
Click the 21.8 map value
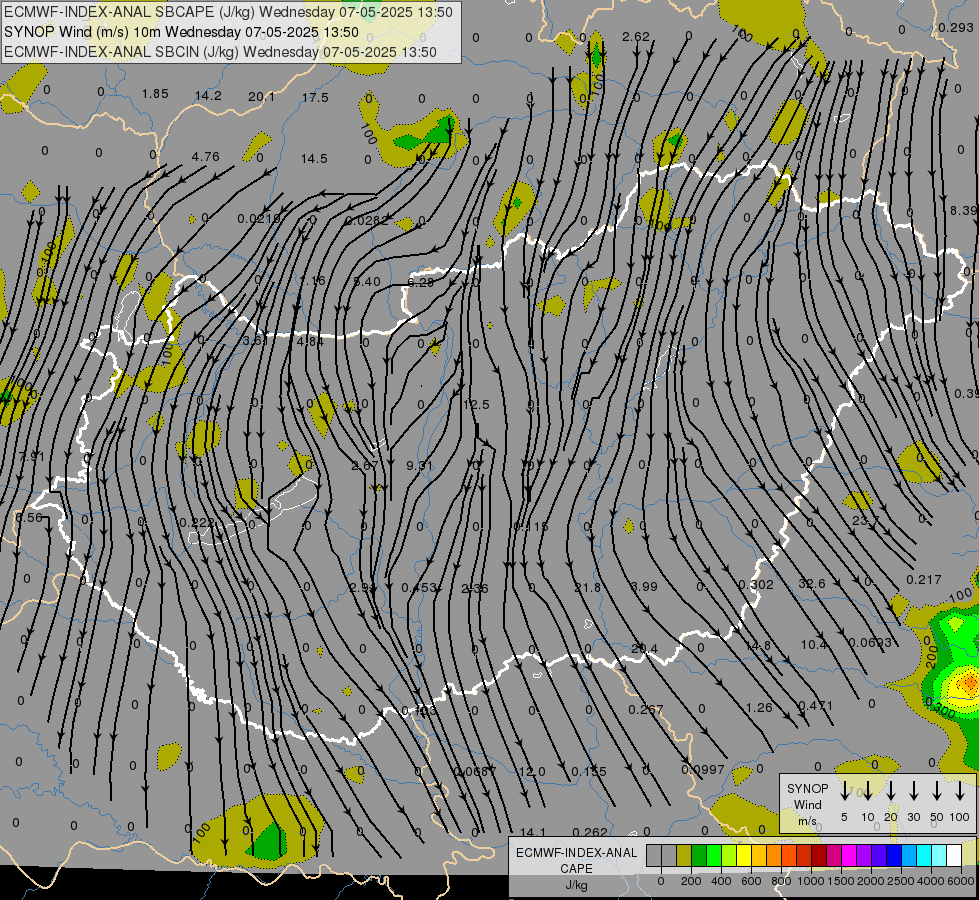tap(588, 588)
